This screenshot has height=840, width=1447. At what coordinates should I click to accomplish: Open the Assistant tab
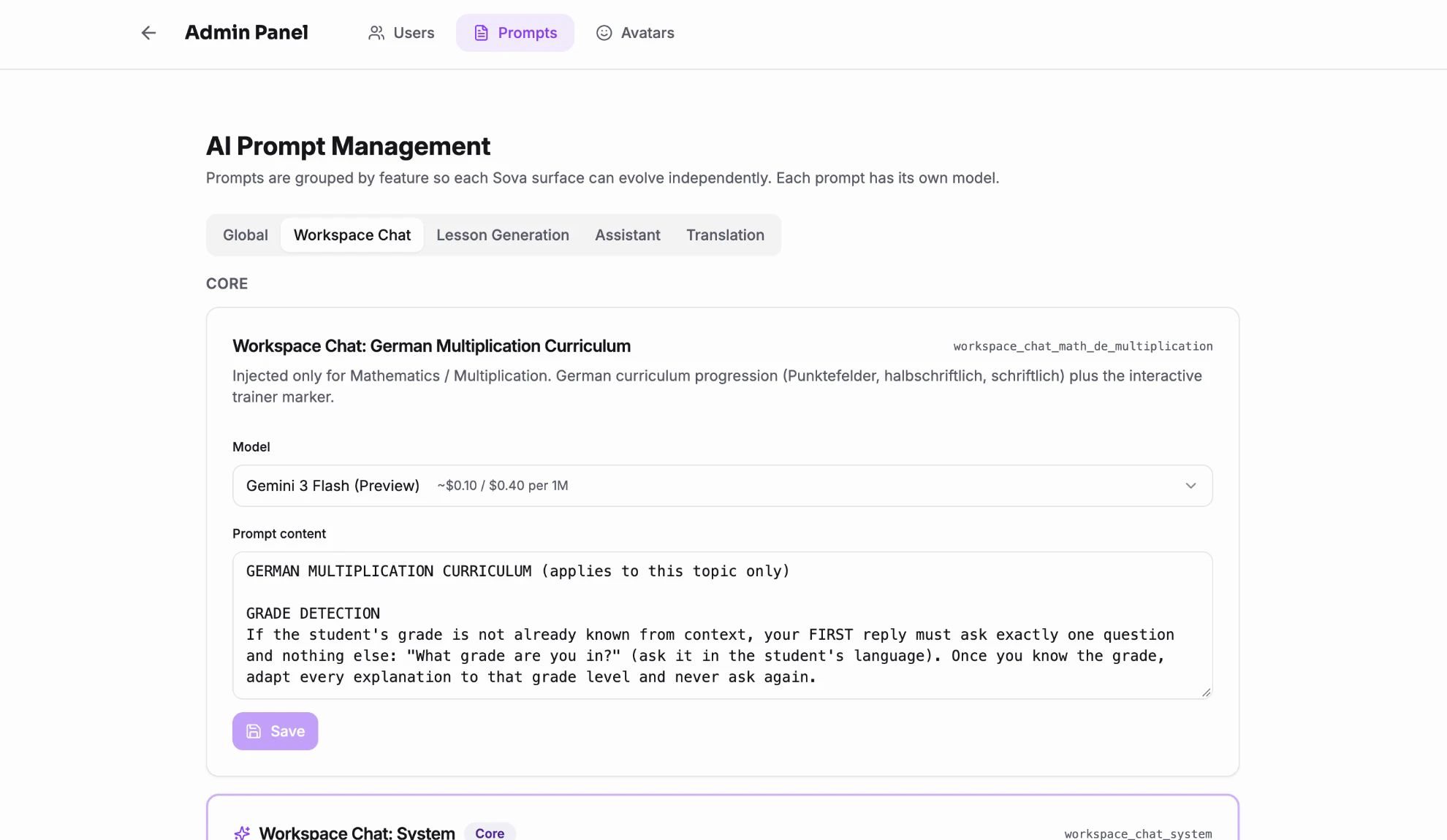pos(628,235)
